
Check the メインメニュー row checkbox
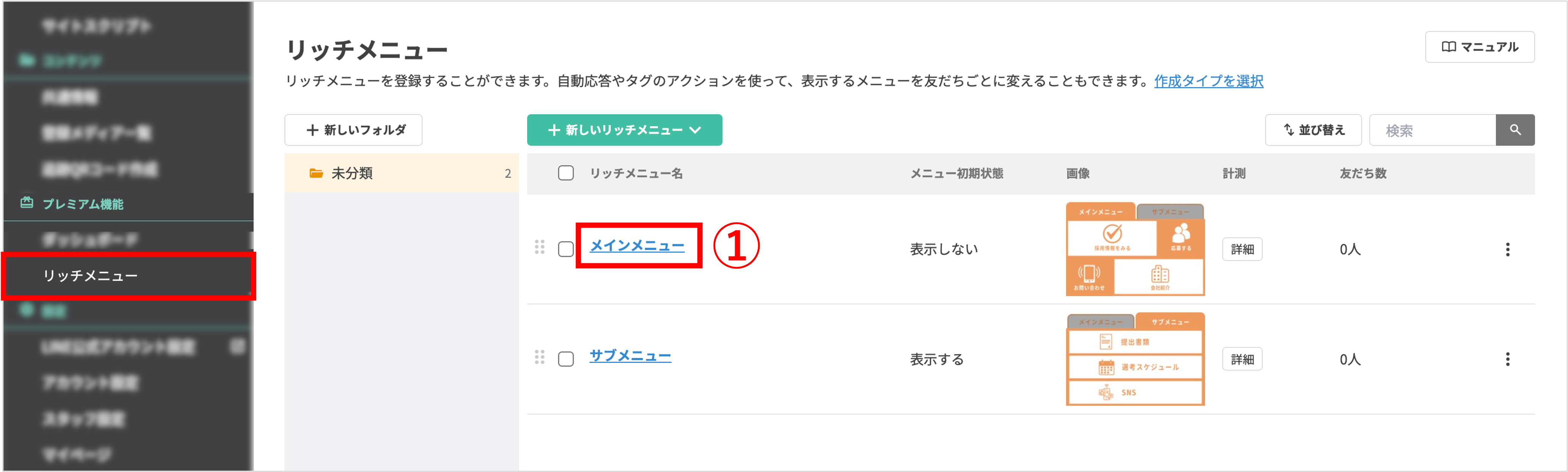coord(565,249)
